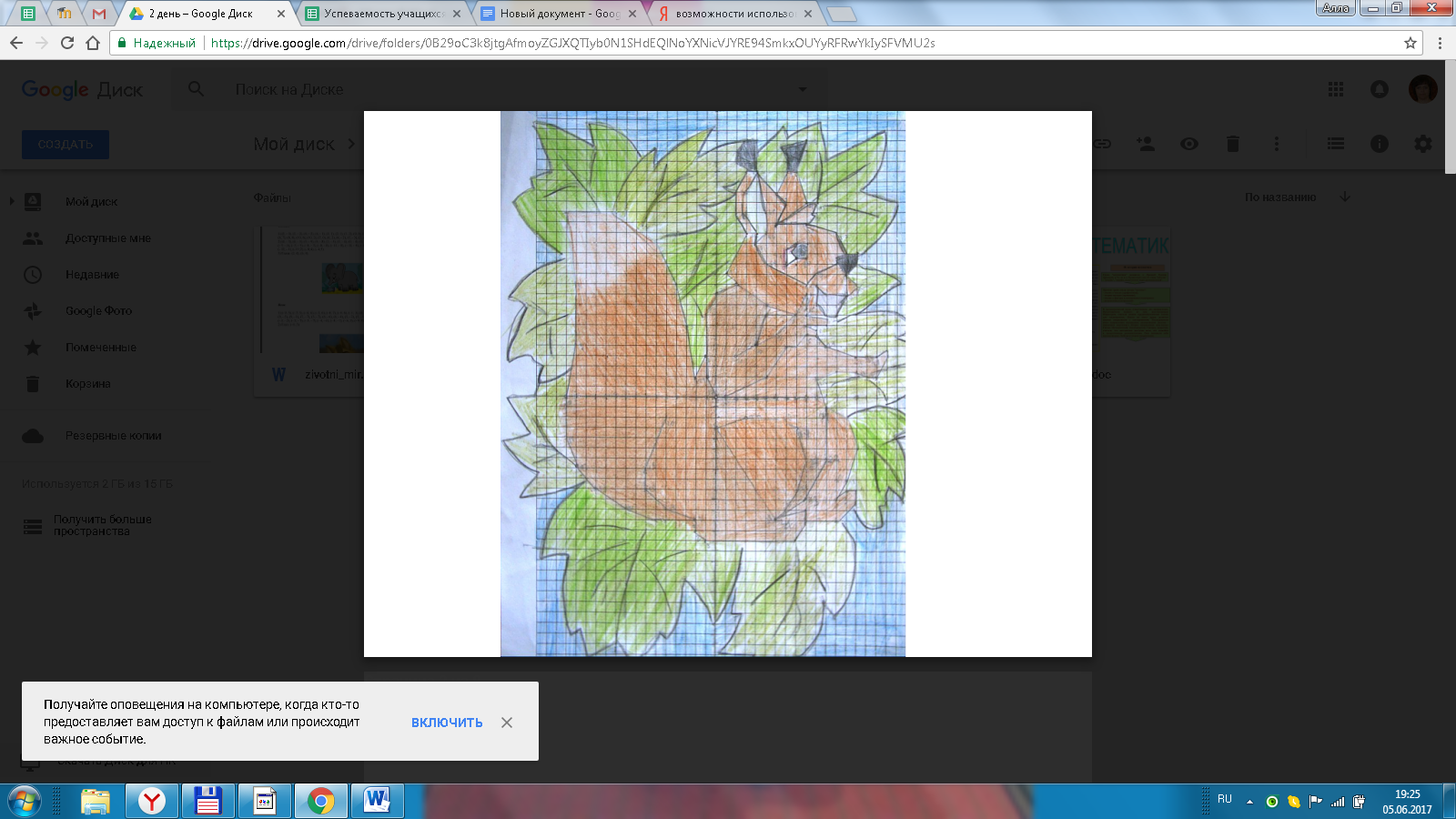Open the notifications bell icon

pos(1380,89)
